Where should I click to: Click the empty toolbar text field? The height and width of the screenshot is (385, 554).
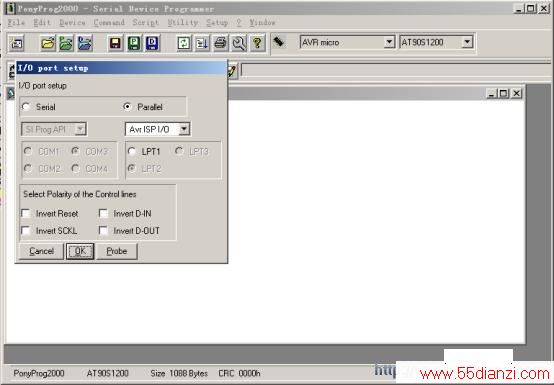pyautogui.click(x=396, y=71)
